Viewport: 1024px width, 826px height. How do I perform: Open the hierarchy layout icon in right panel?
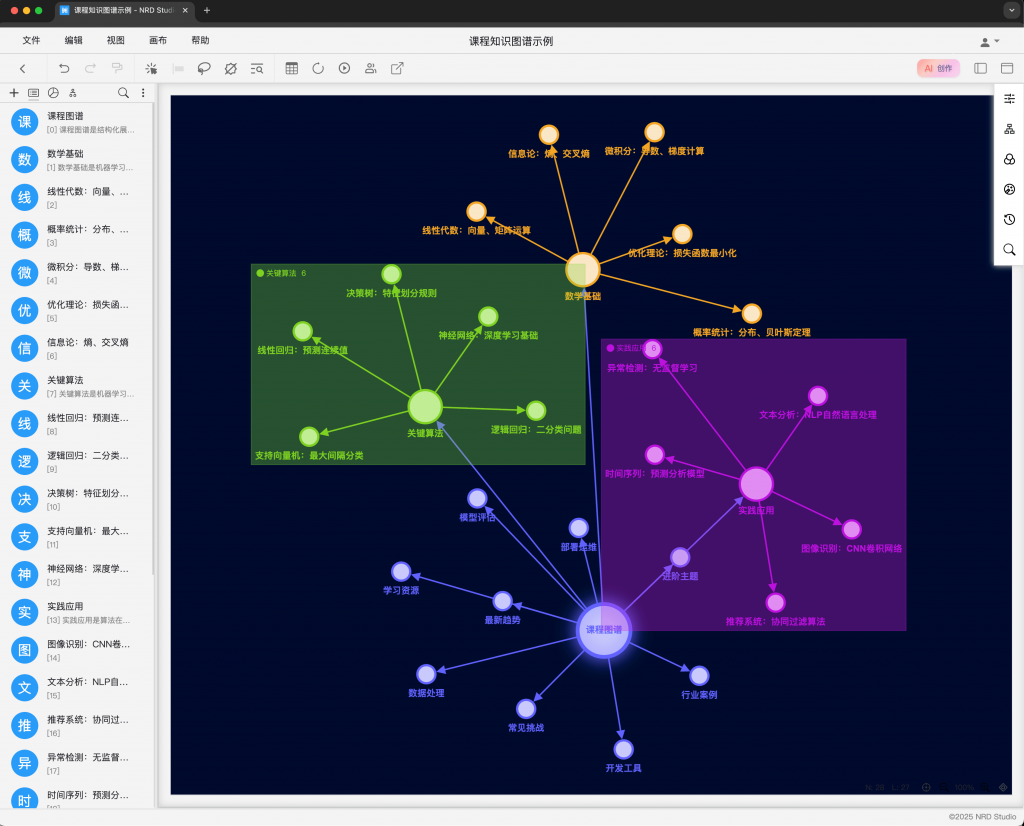pyautogui.click(x=1009, y=129)
